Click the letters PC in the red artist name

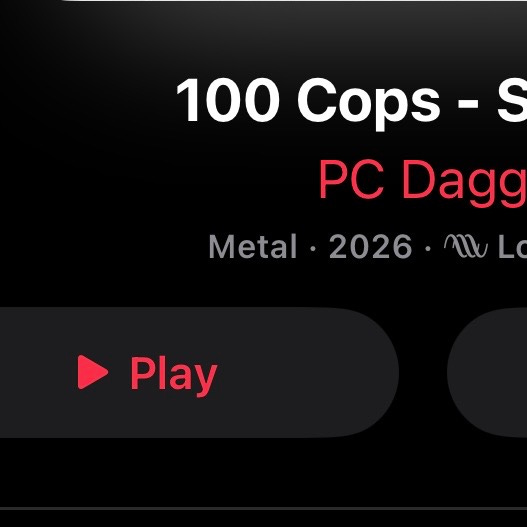point(352,179)
